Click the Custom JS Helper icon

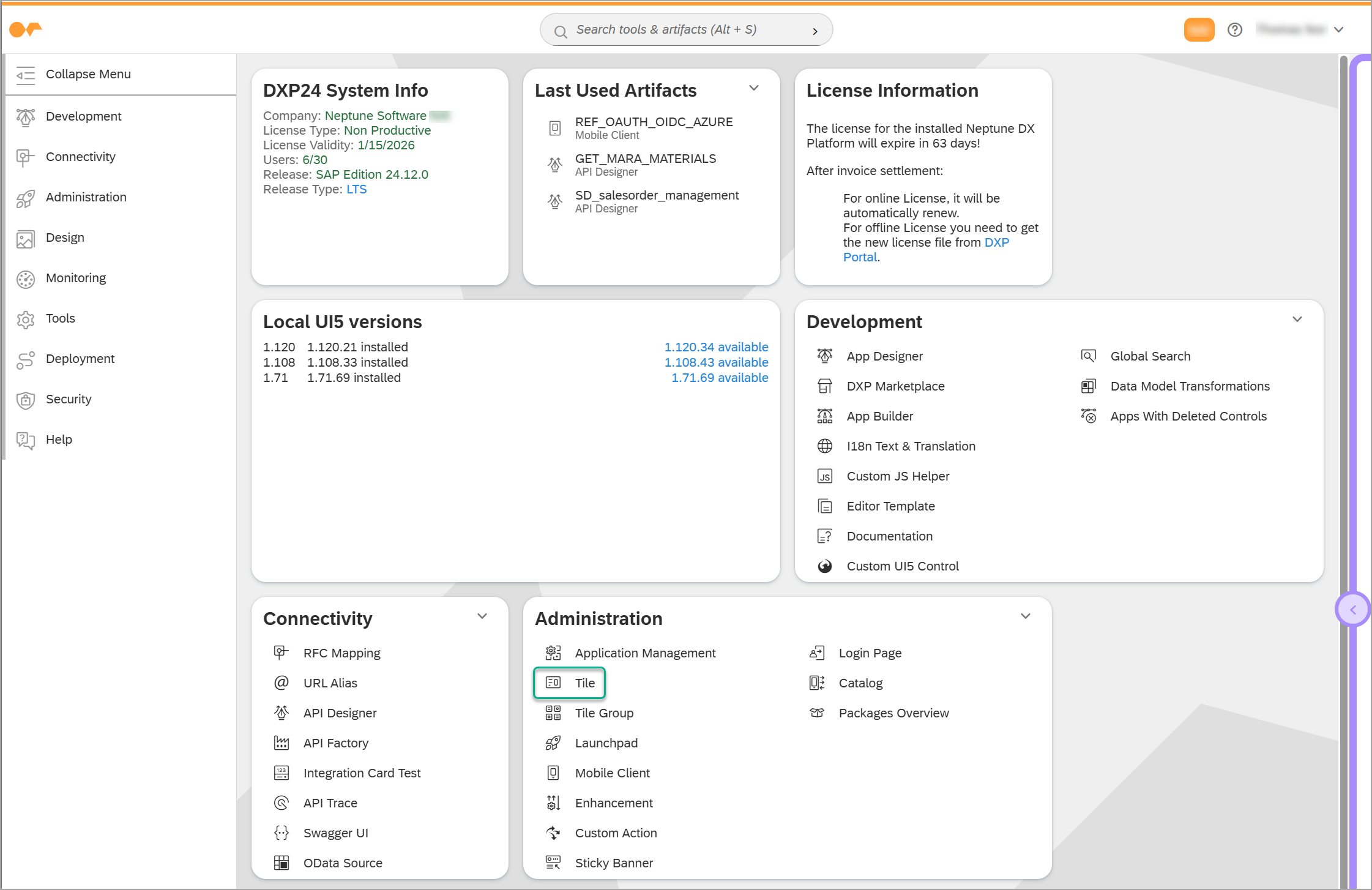tap(824, 476)
